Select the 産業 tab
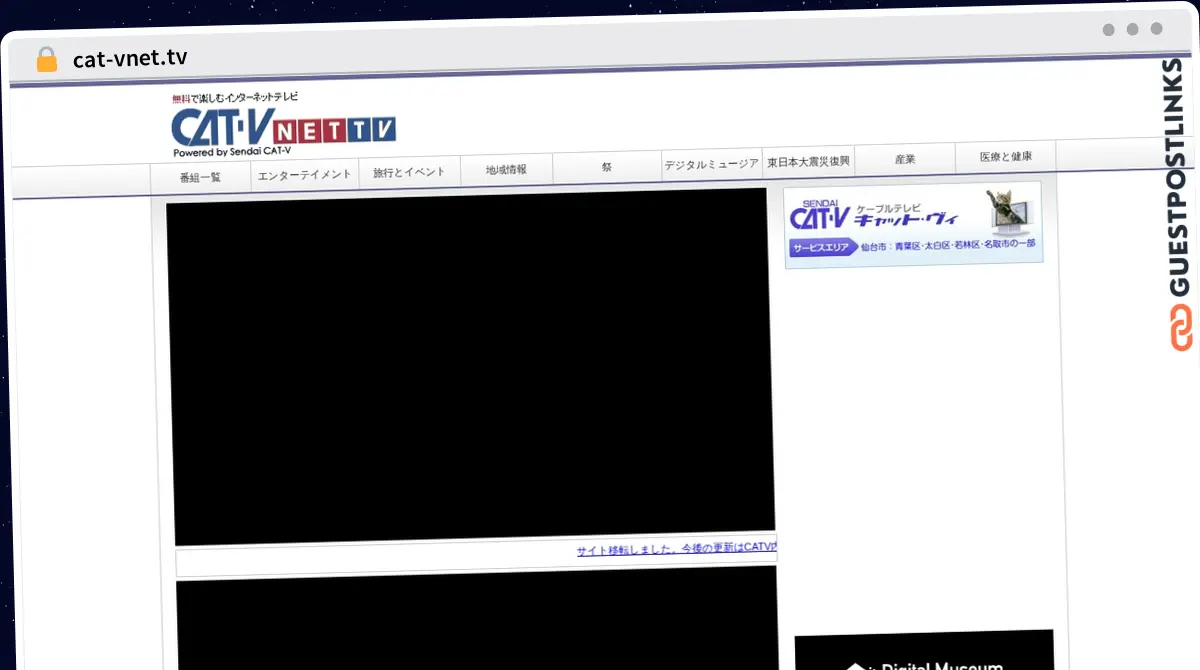The width and height of the screenshot is (1200, 670). [905, 159]
